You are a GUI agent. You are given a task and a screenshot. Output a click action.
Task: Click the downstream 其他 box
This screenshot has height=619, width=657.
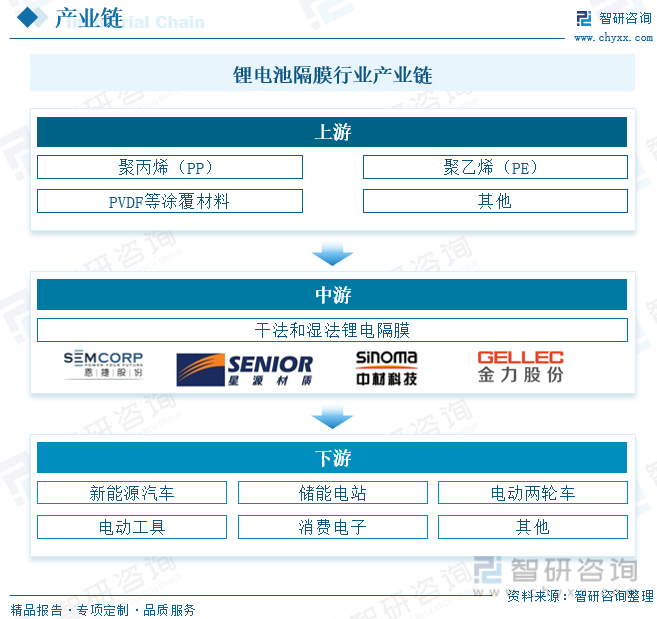pyautogui.click(x=533, y=527)
